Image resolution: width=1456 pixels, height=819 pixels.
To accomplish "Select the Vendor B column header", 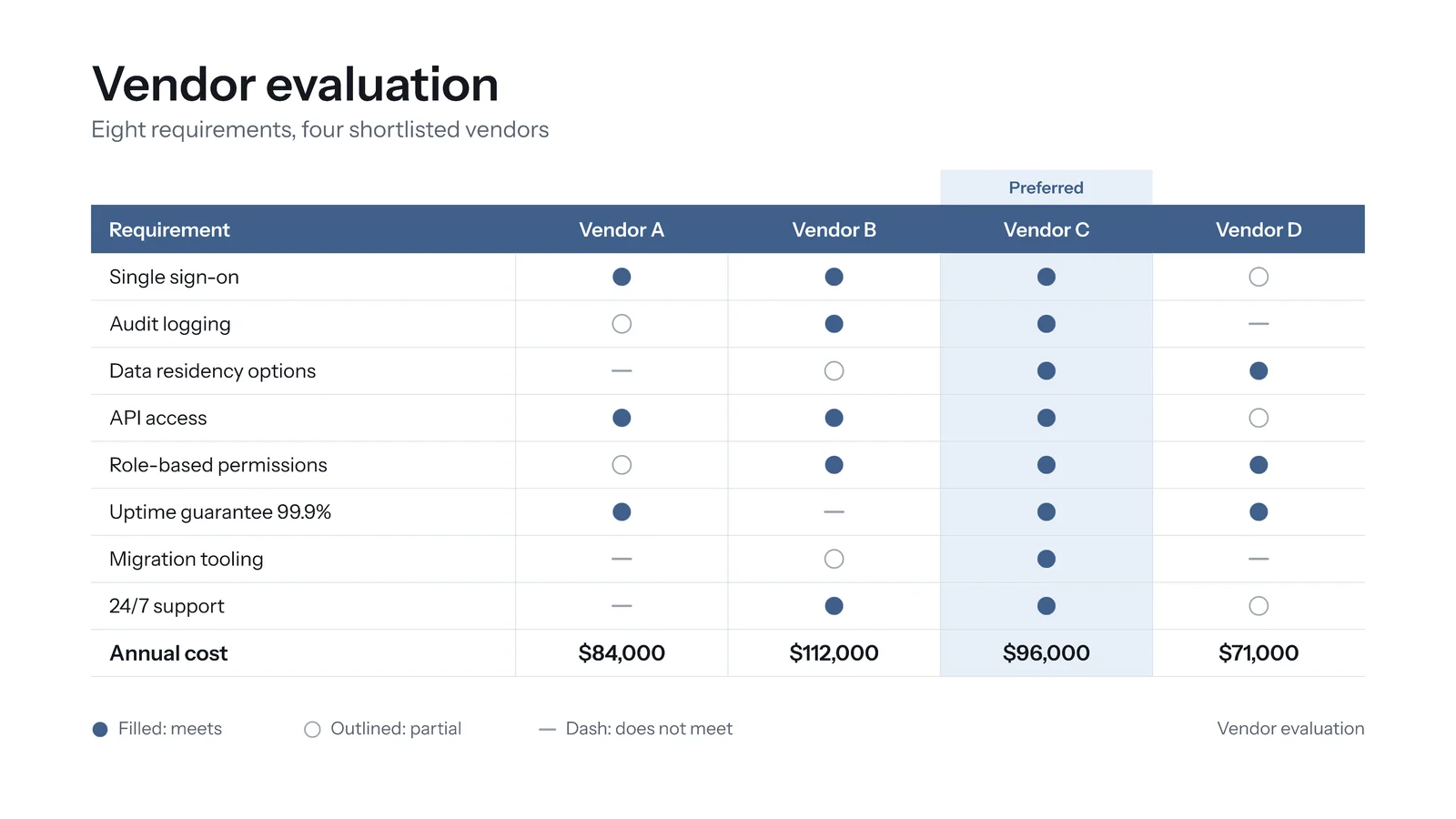I will pos(834,229).
